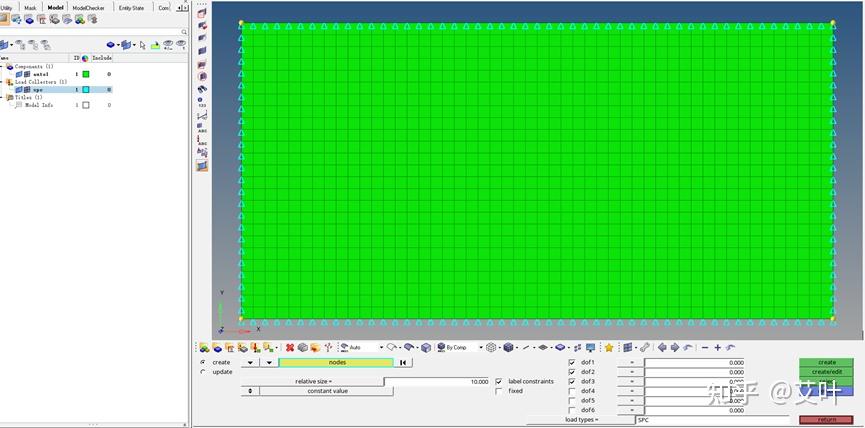Click the monitor display icon in toolbar
The height and width of the screenshot is (428, 865).
[590, 347]
